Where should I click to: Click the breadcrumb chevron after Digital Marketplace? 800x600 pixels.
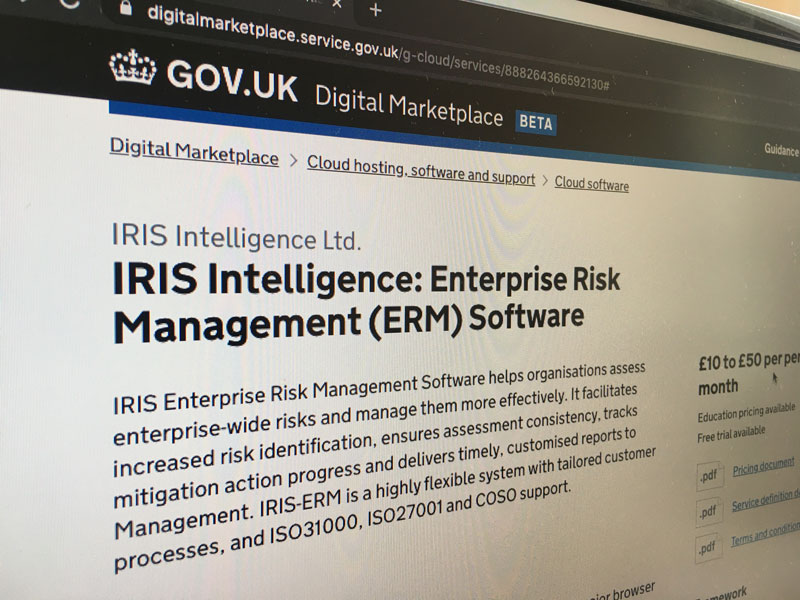pos(293,161)
